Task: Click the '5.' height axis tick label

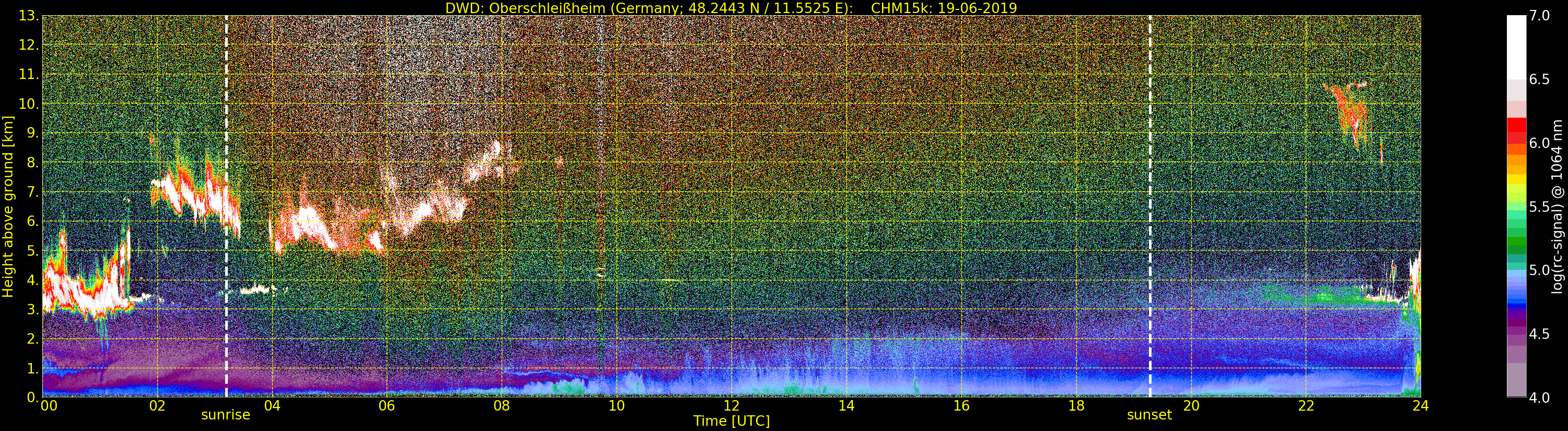Action: click(x=32, y=251)
